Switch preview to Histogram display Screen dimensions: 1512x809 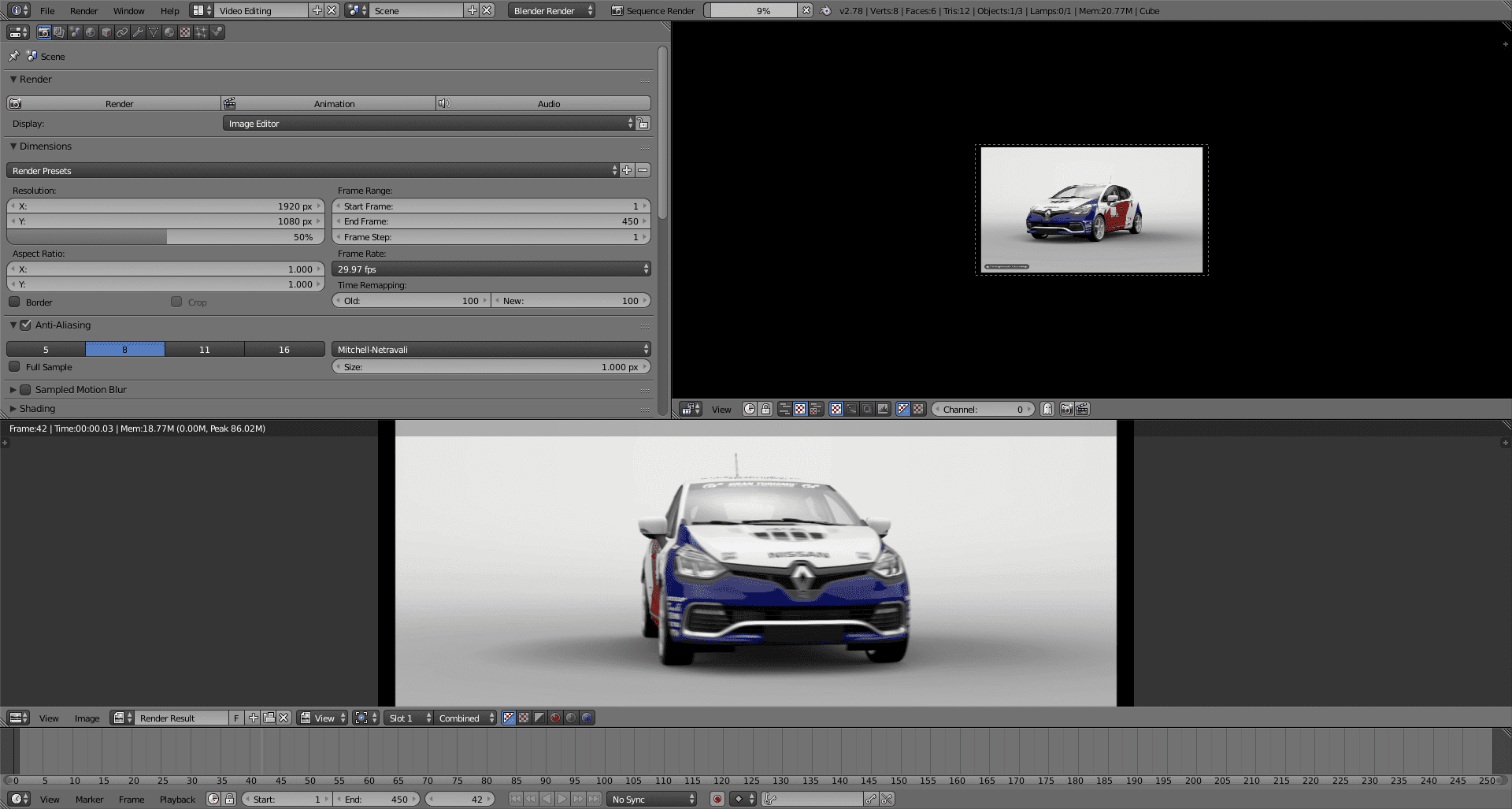[x=883, y=409]
